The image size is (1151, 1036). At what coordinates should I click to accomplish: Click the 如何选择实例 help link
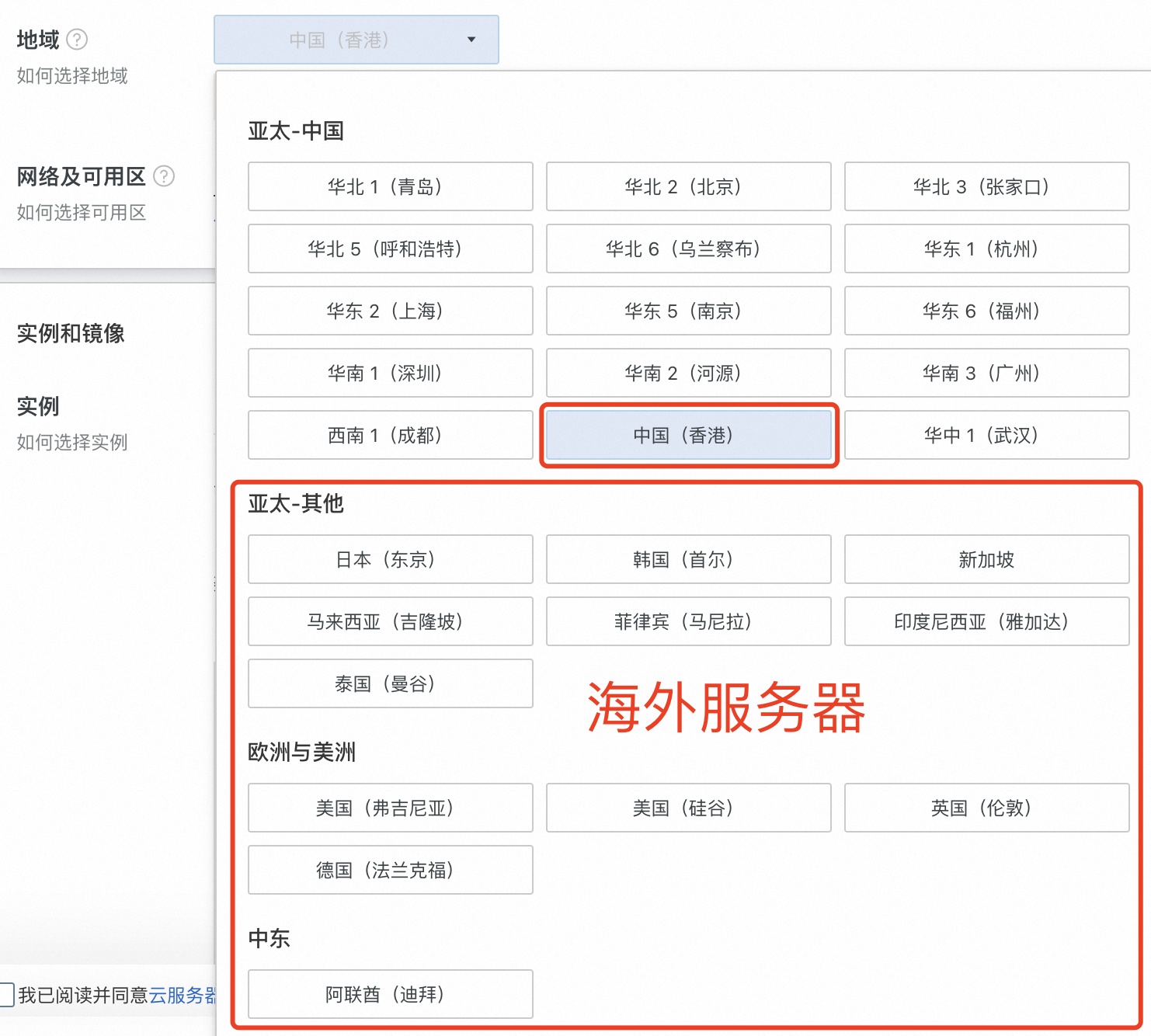tap(72, 442)
